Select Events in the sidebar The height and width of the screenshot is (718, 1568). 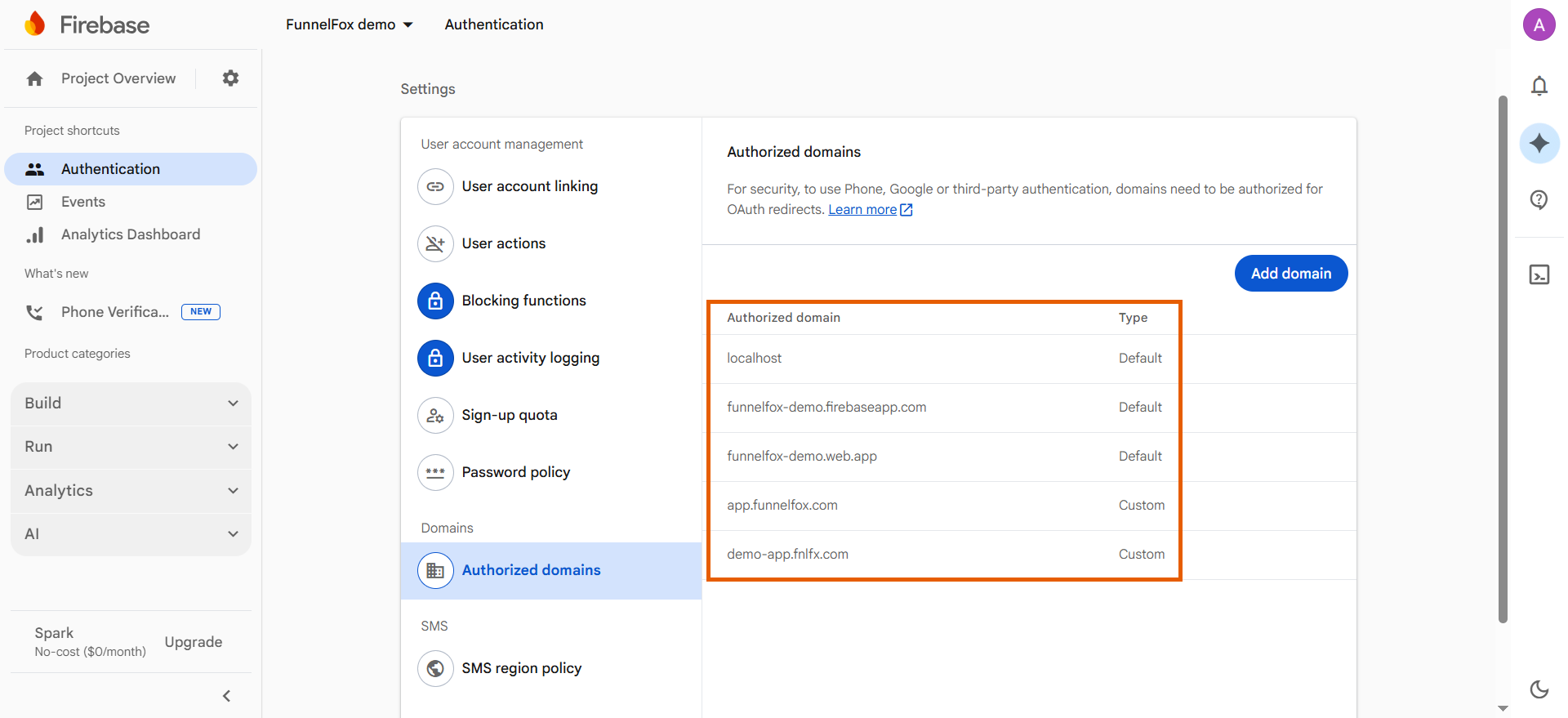click(x=131, y=202)
